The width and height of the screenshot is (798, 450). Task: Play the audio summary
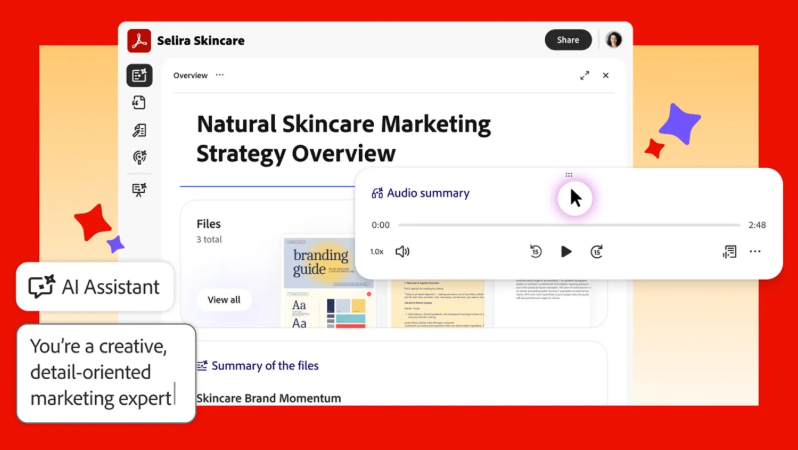566,251
